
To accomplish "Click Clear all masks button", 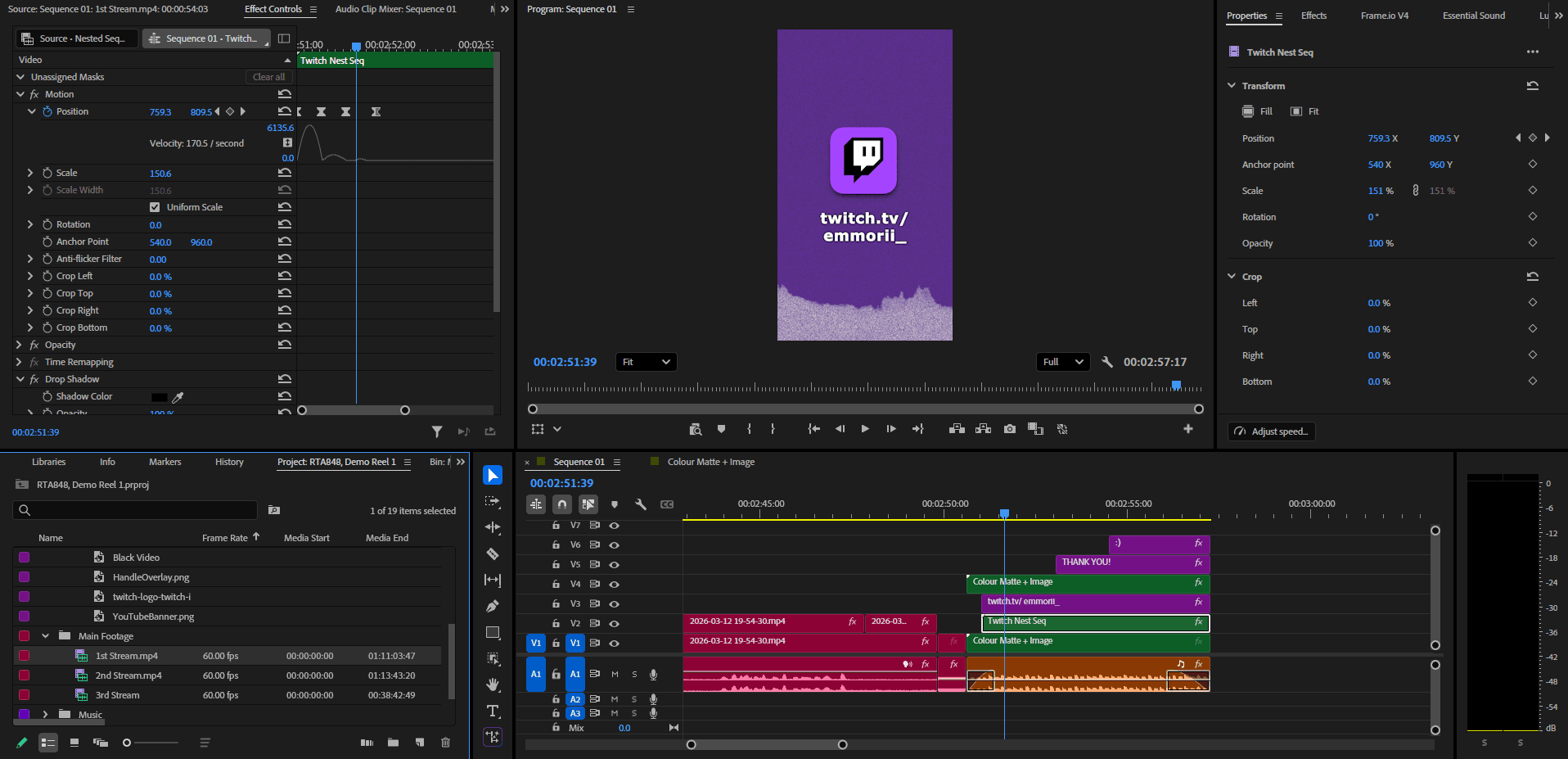I will point(268,77).
